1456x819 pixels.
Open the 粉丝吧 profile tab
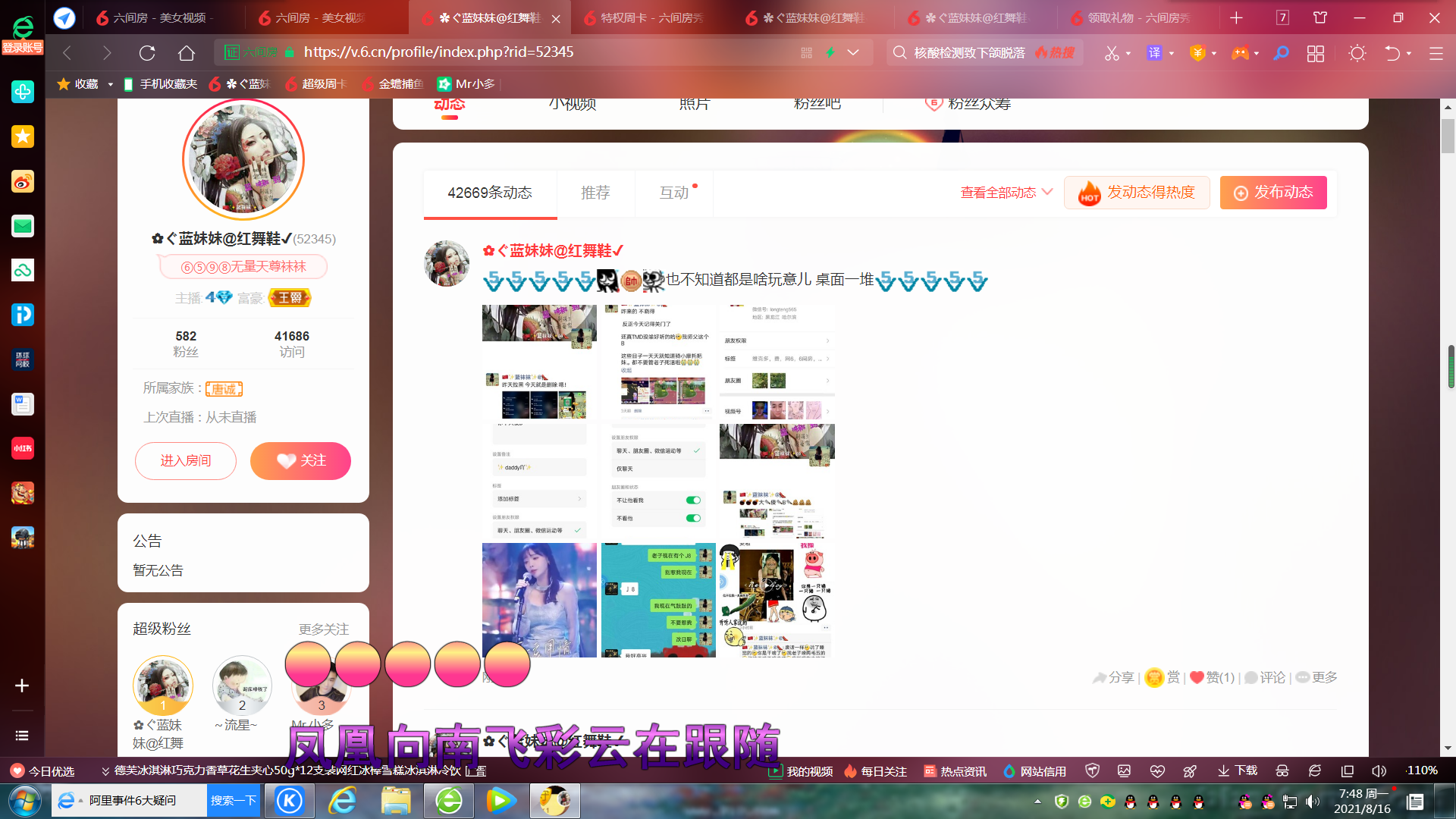(x=817, y=104)
